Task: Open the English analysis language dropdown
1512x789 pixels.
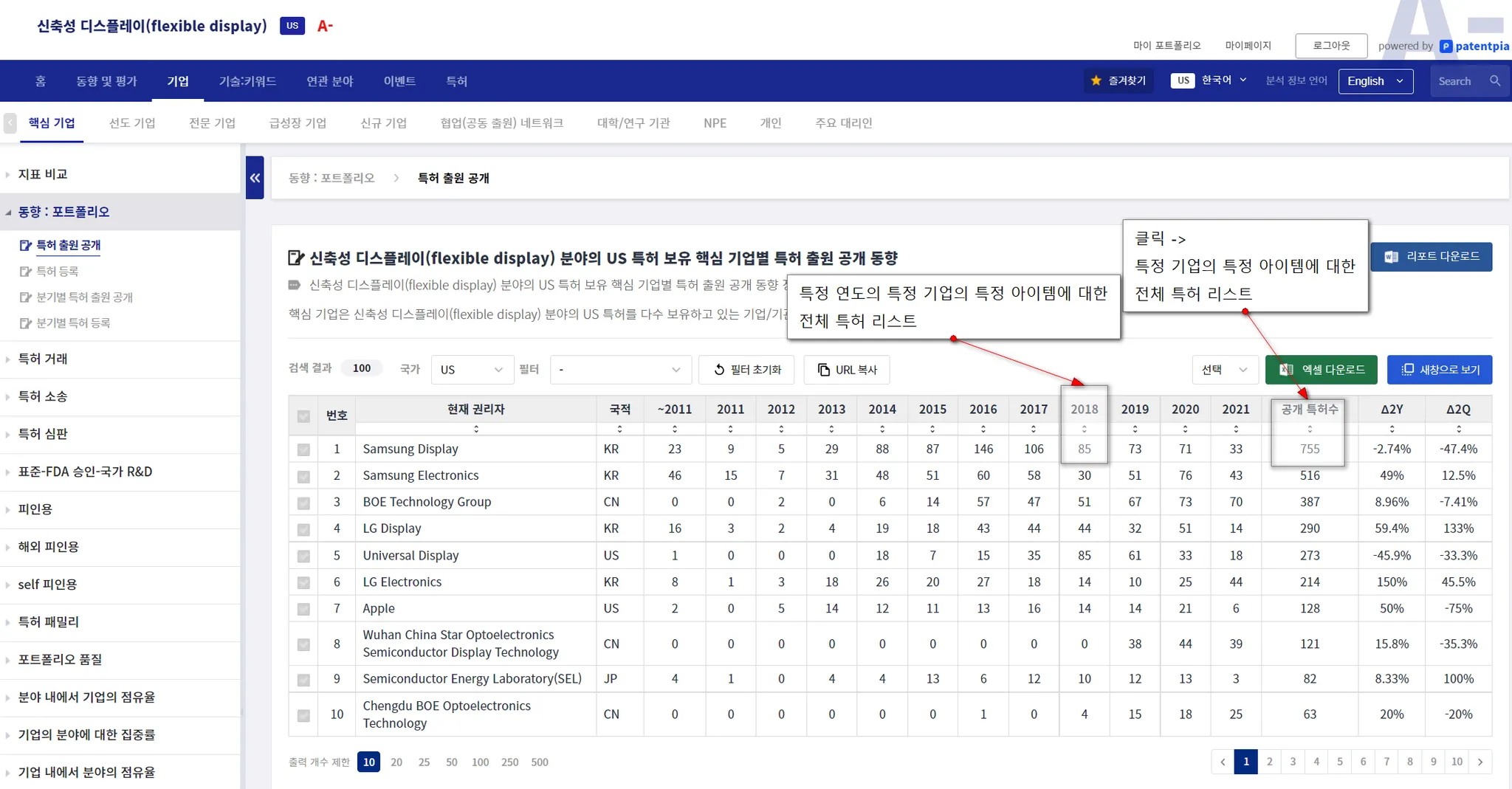Action: tap(1375, 81)
